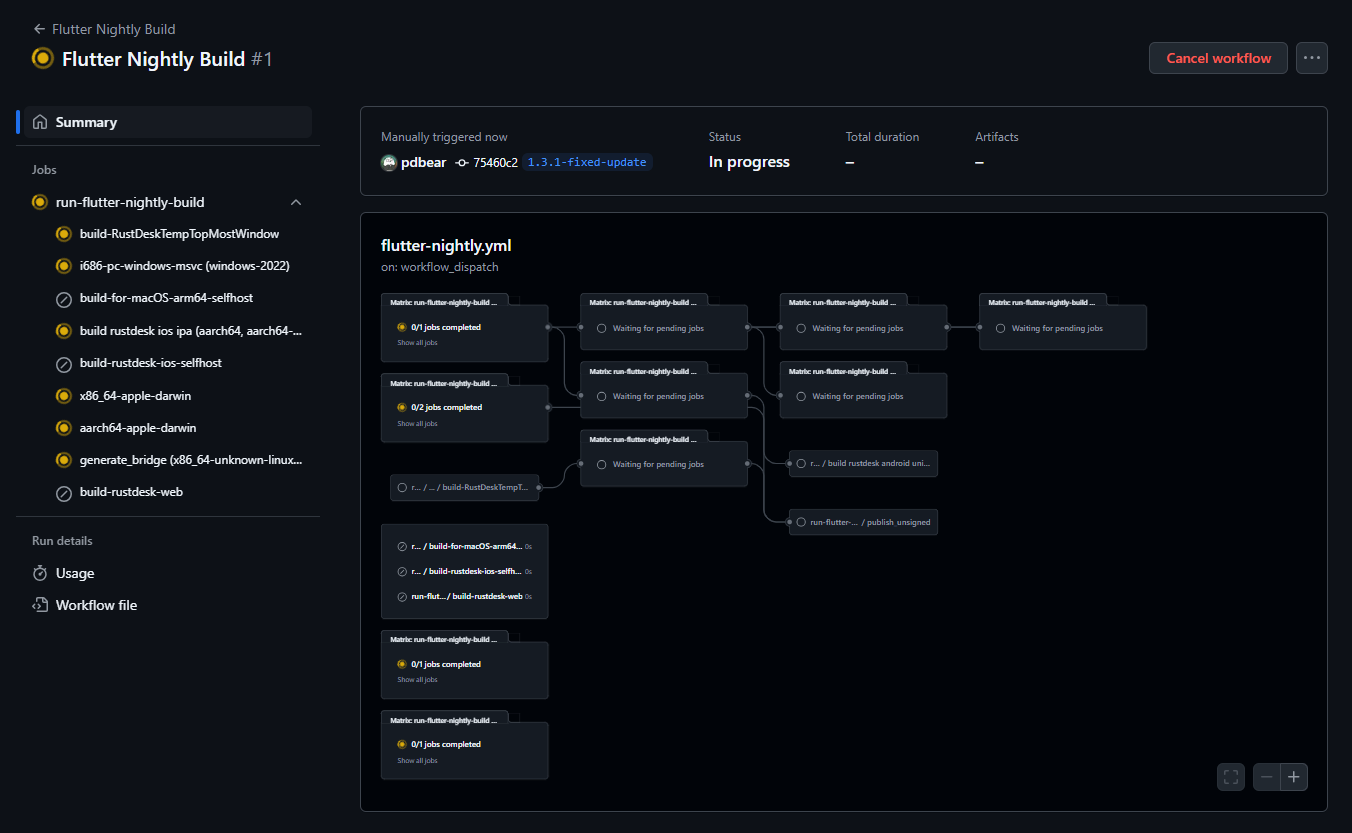
Task: Open the pdbear user profile link
Action: point(424,162)
